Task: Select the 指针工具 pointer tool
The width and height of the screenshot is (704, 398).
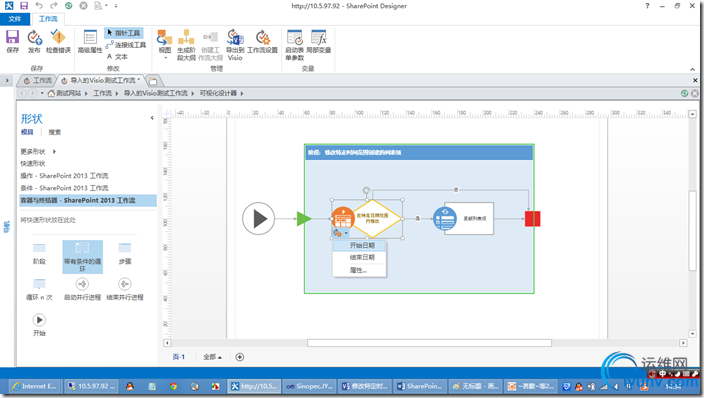Action: click(124, 33)
